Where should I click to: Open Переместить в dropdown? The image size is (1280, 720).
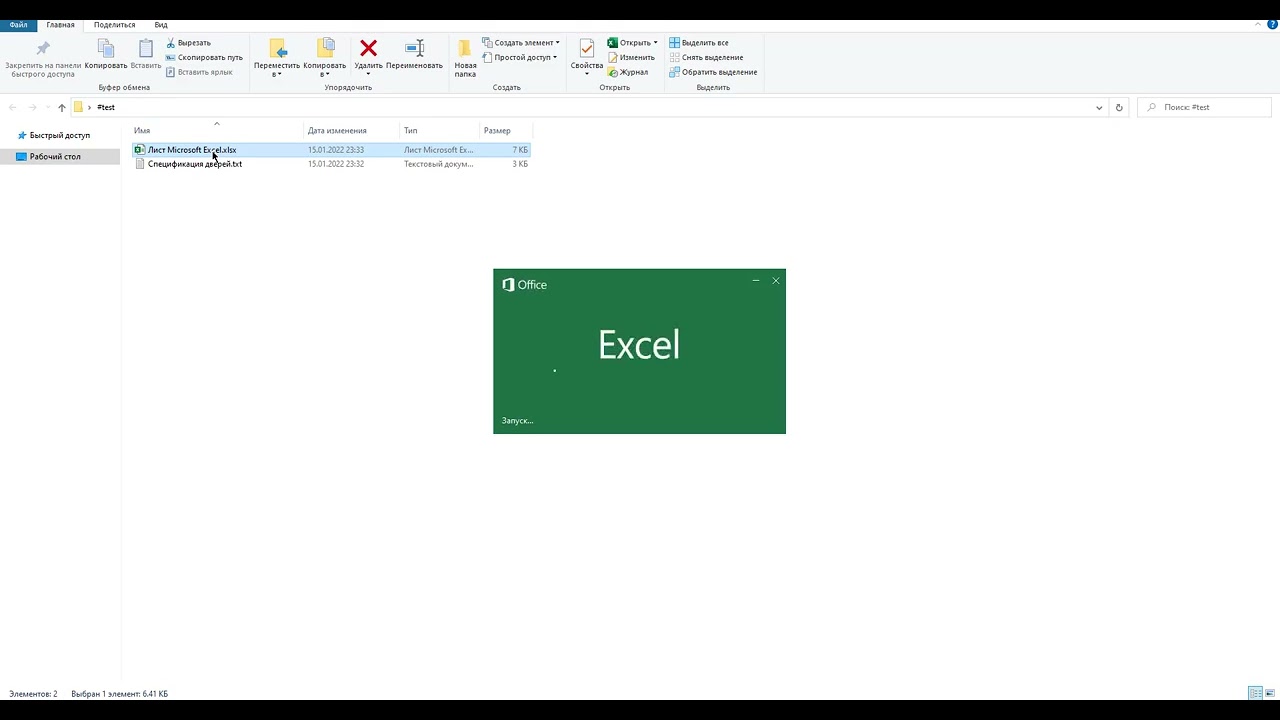(277, 59)
